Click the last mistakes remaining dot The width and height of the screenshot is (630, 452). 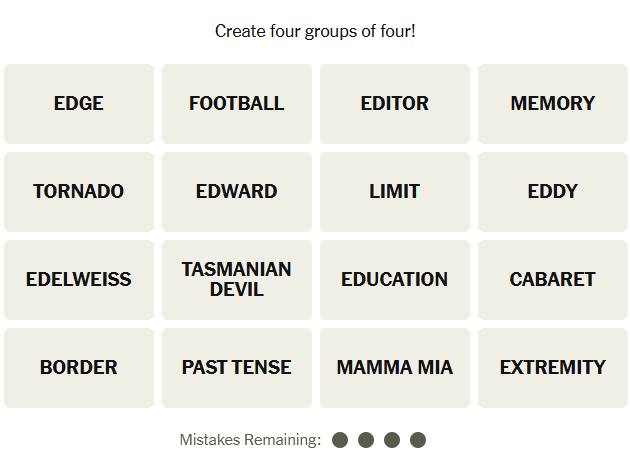point(418,440)
